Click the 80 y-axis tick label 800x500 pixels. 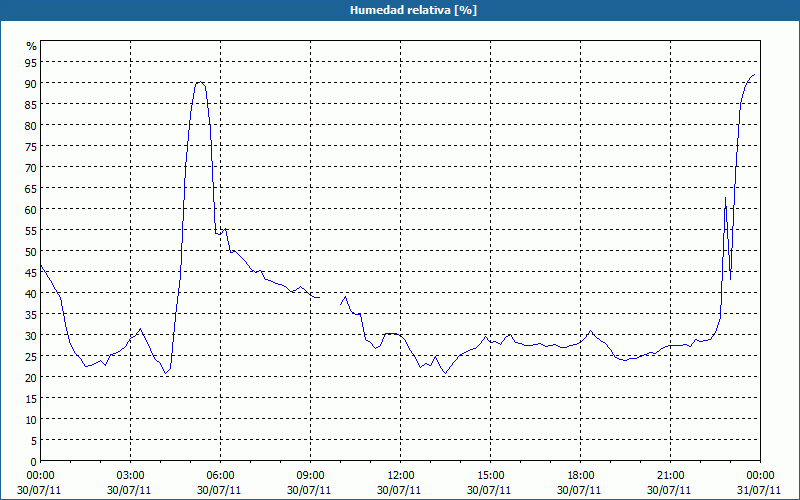coord(31,125)
